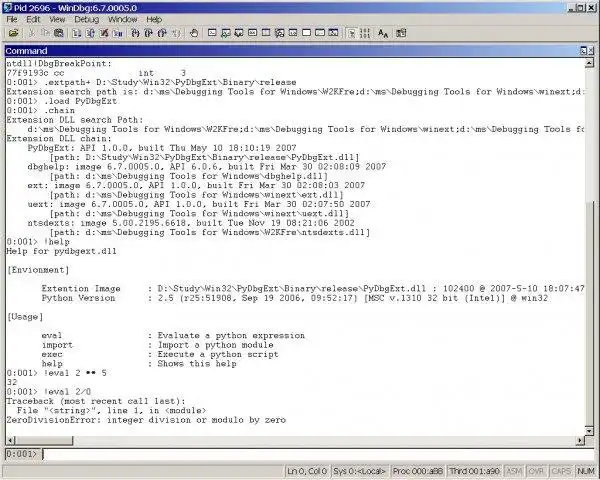Click the Run to Cursor toolbar icon
Image resolution: width=600 pixels, height=480 pixels.
[176, 33]
